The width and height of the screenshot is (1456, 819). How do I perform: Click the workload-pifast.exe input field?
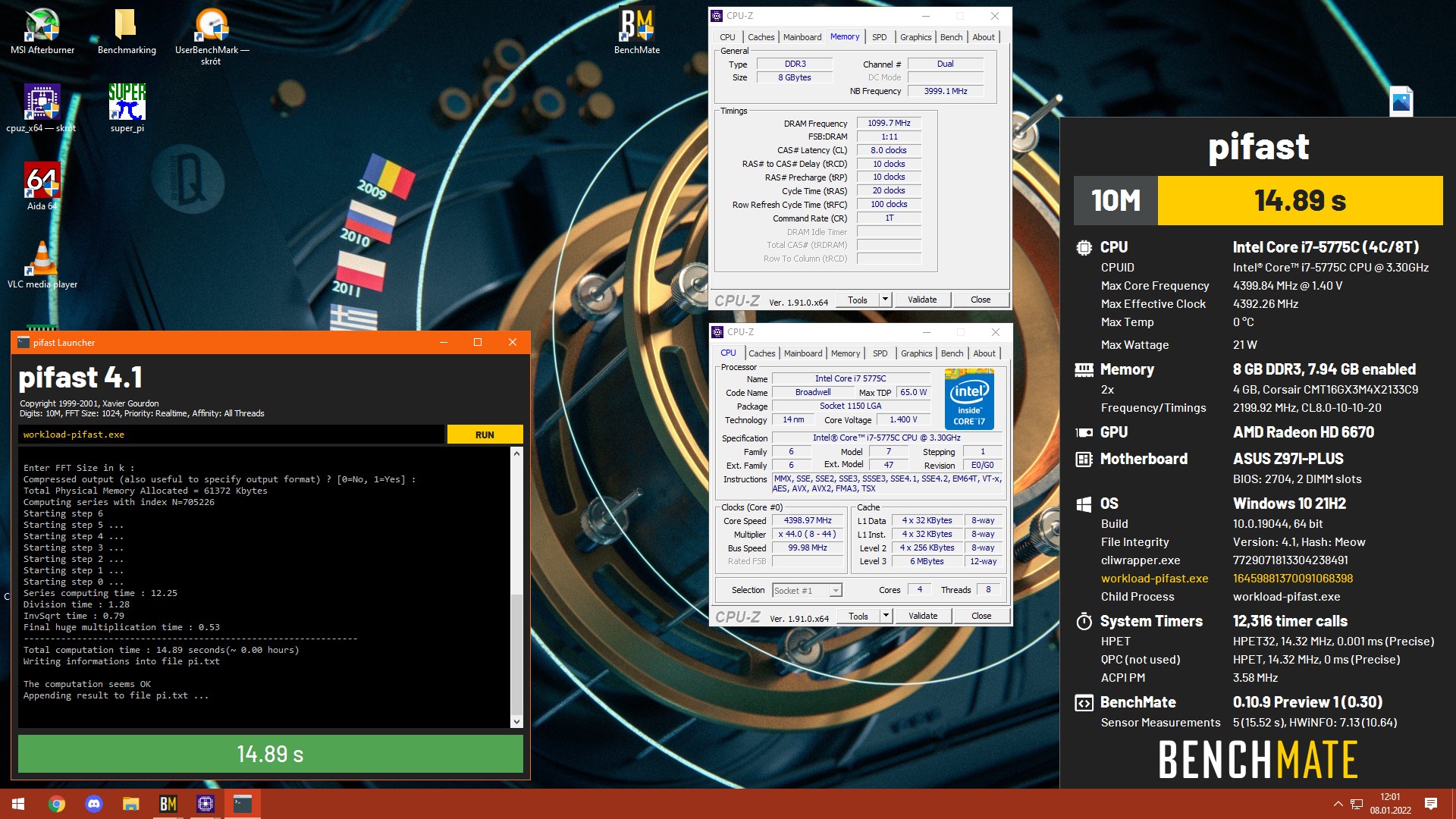tap(231, 435)
